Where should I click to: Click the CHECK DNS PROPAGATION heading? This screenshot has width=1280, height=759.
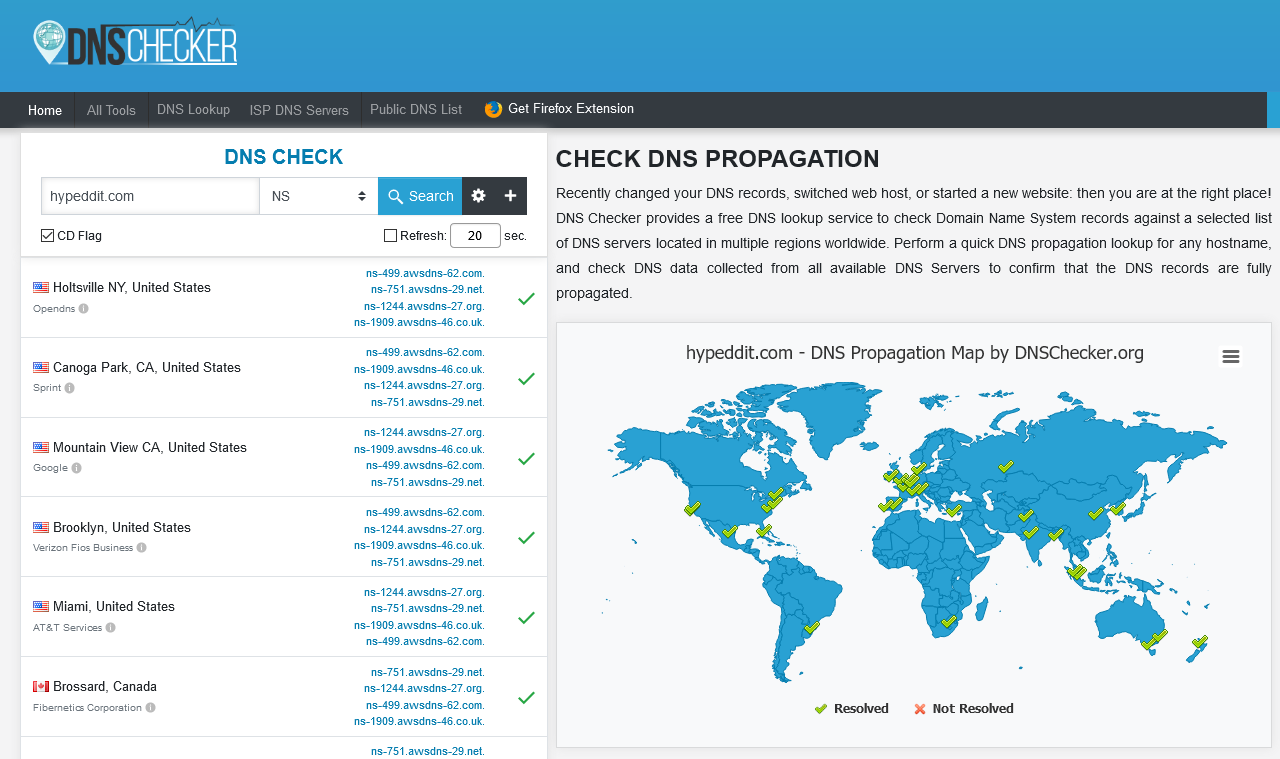pos(717,159)
